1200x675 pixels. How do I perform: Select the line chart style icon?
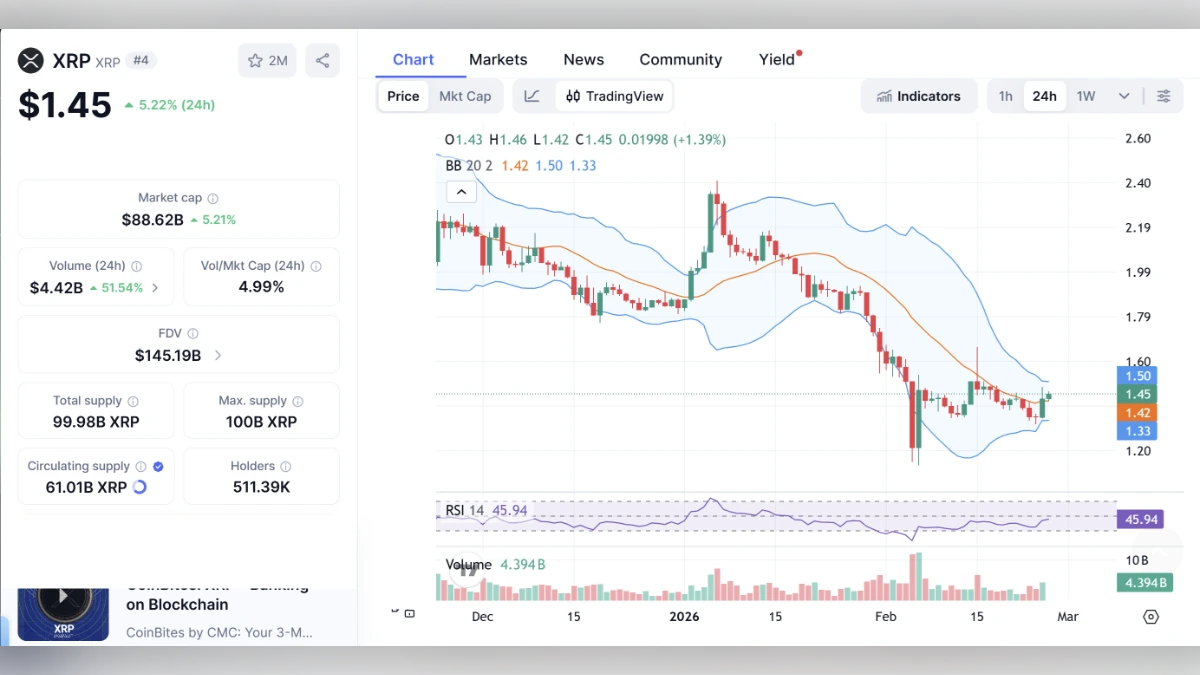click(x=533, y=95)
